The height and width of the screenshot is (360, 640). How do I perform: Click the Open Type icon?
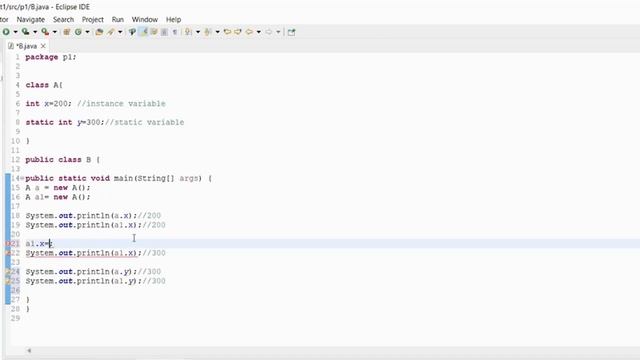pos(99,32)
